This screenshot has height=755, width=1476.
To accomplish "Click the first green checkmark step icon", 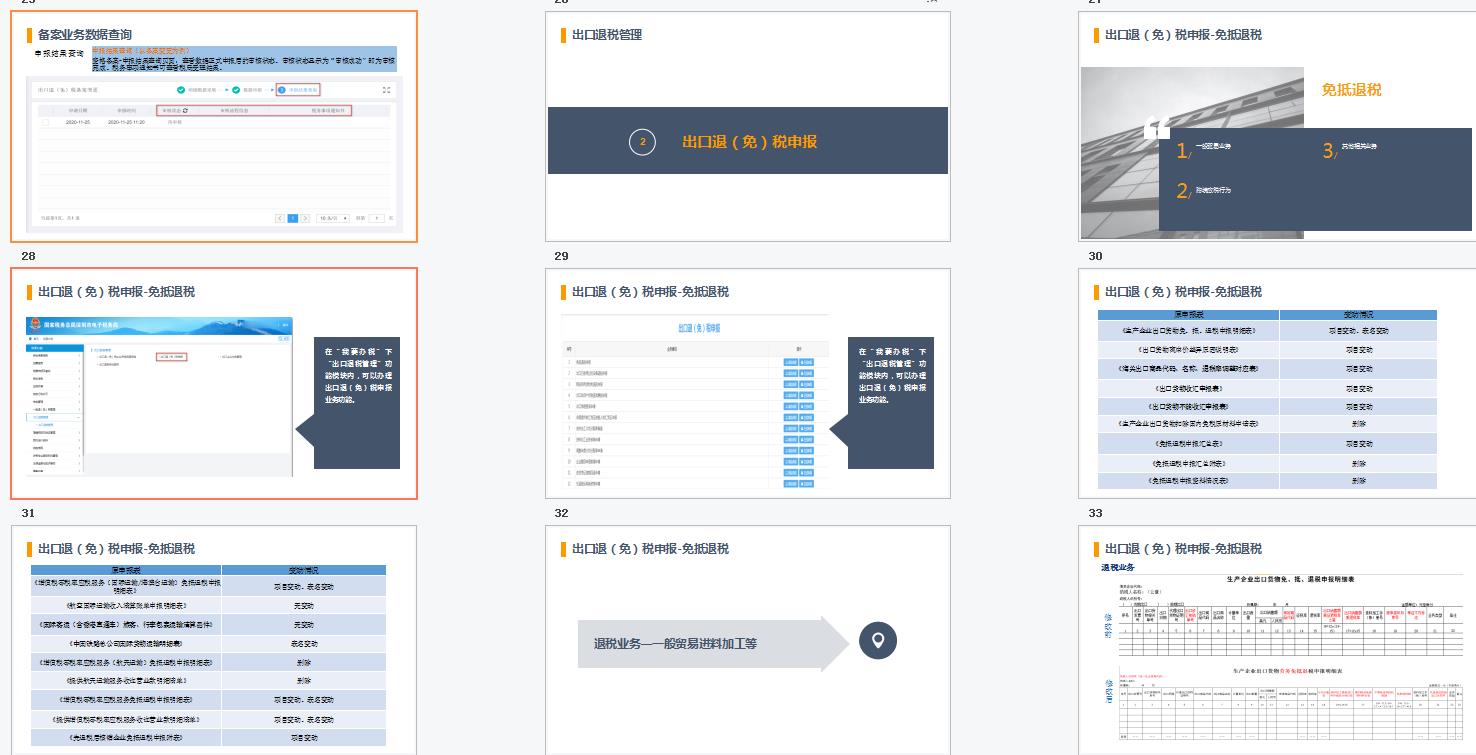I will pyautogui.click(x=181, y=90).
